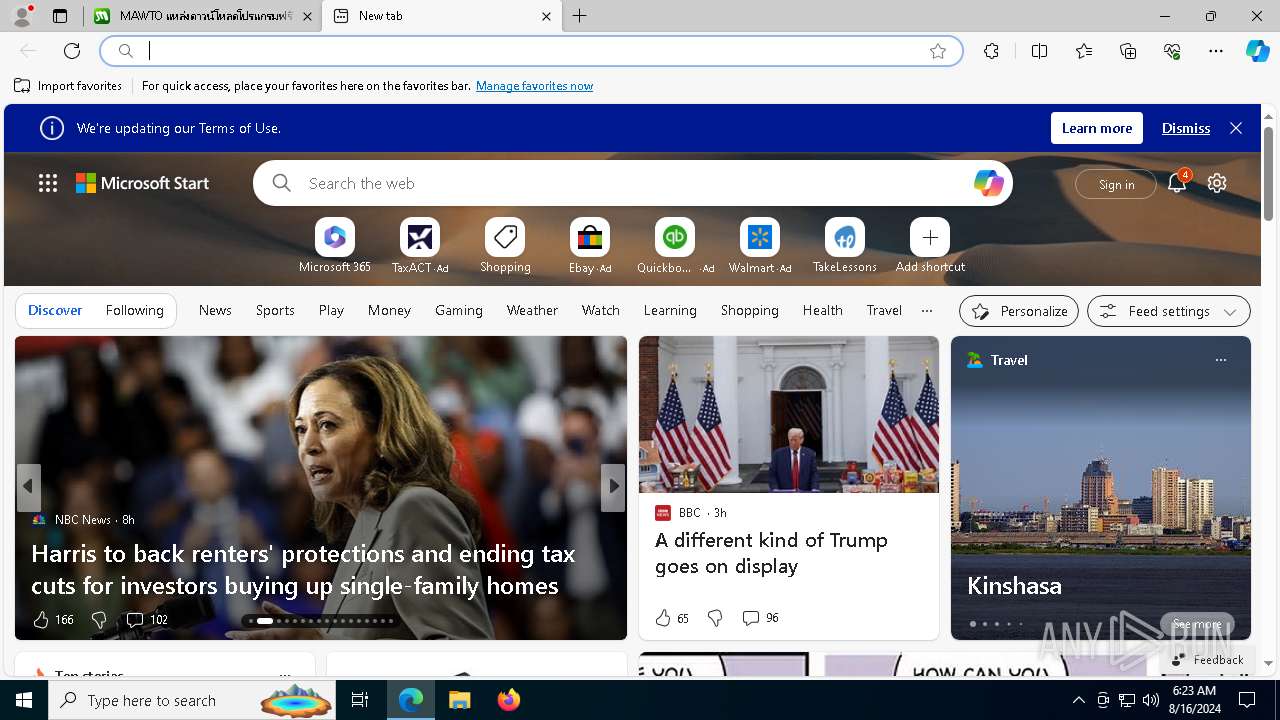Open tab actions menu icon
Screen dimensions: 1280x720
tap(60, 16)
